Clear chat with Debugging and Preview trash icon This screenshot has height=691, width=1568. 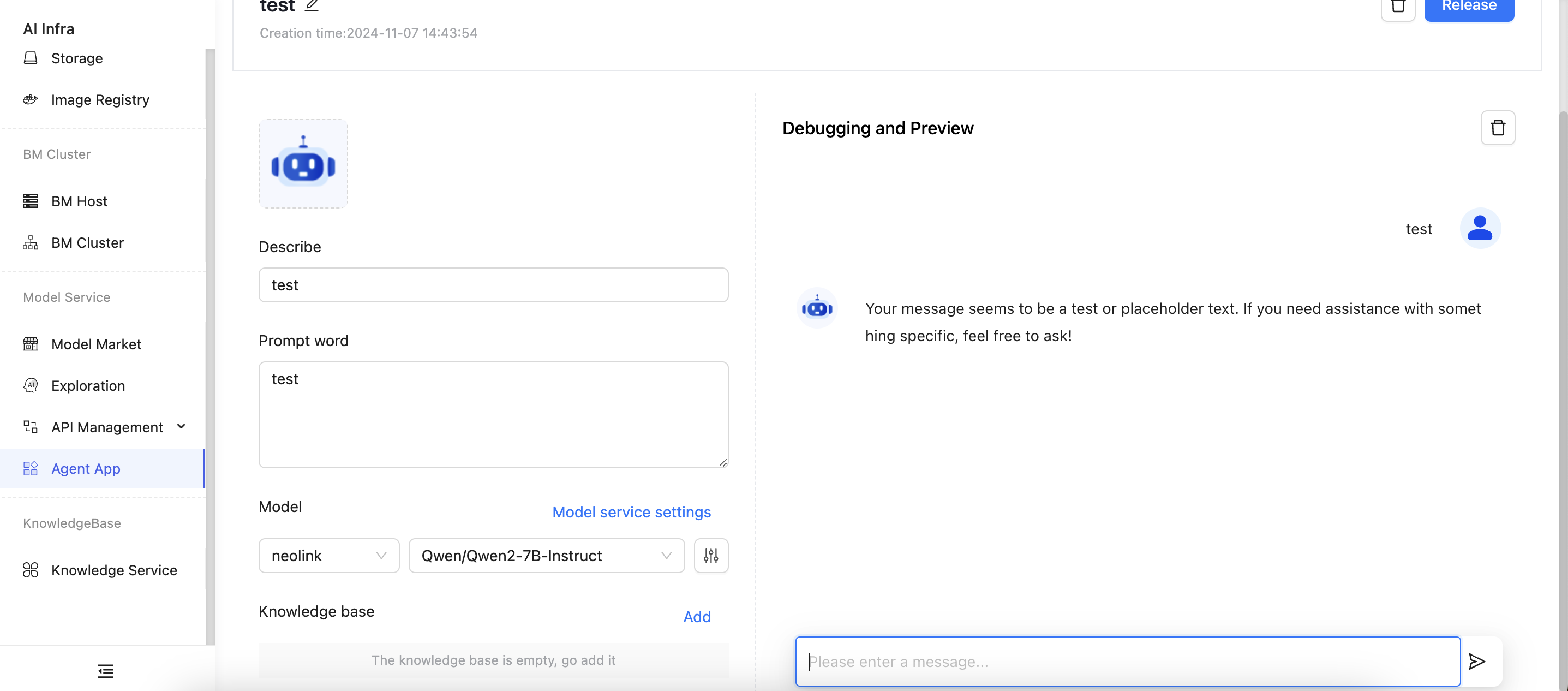click(x=1498, y=128)
